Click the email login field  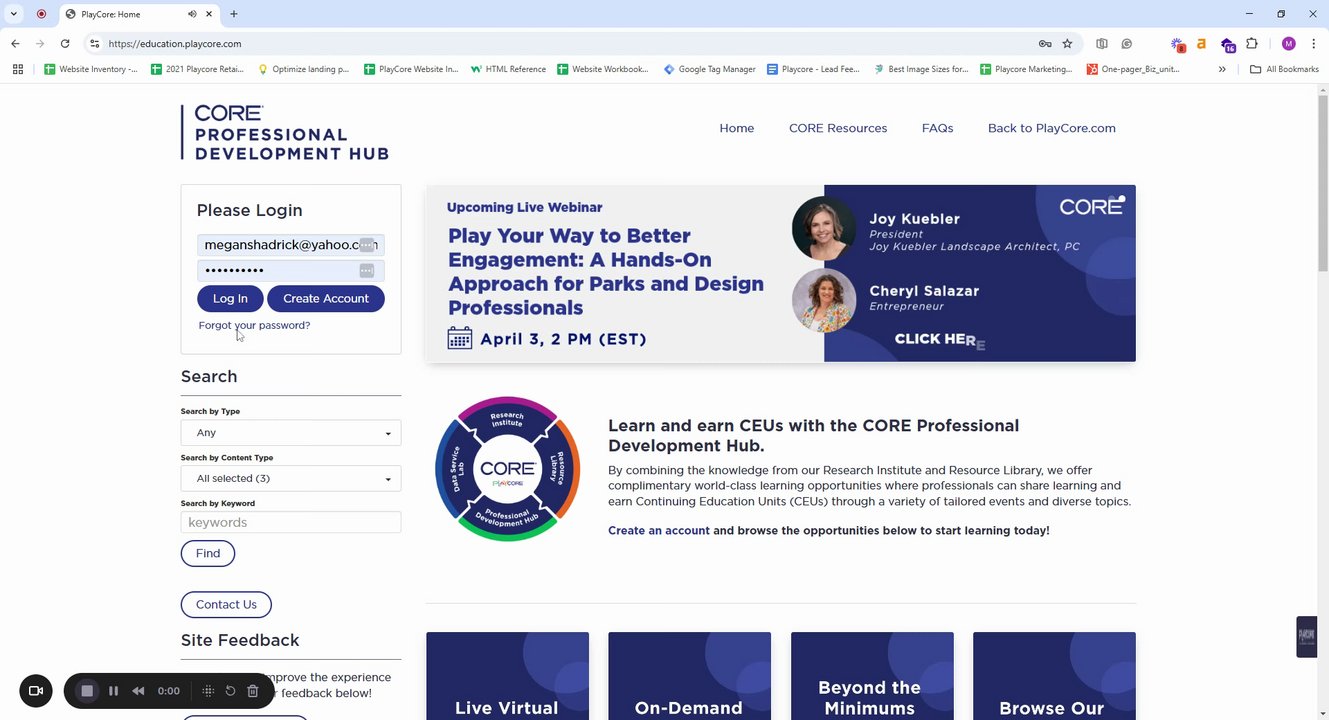(x=290, y=245)
